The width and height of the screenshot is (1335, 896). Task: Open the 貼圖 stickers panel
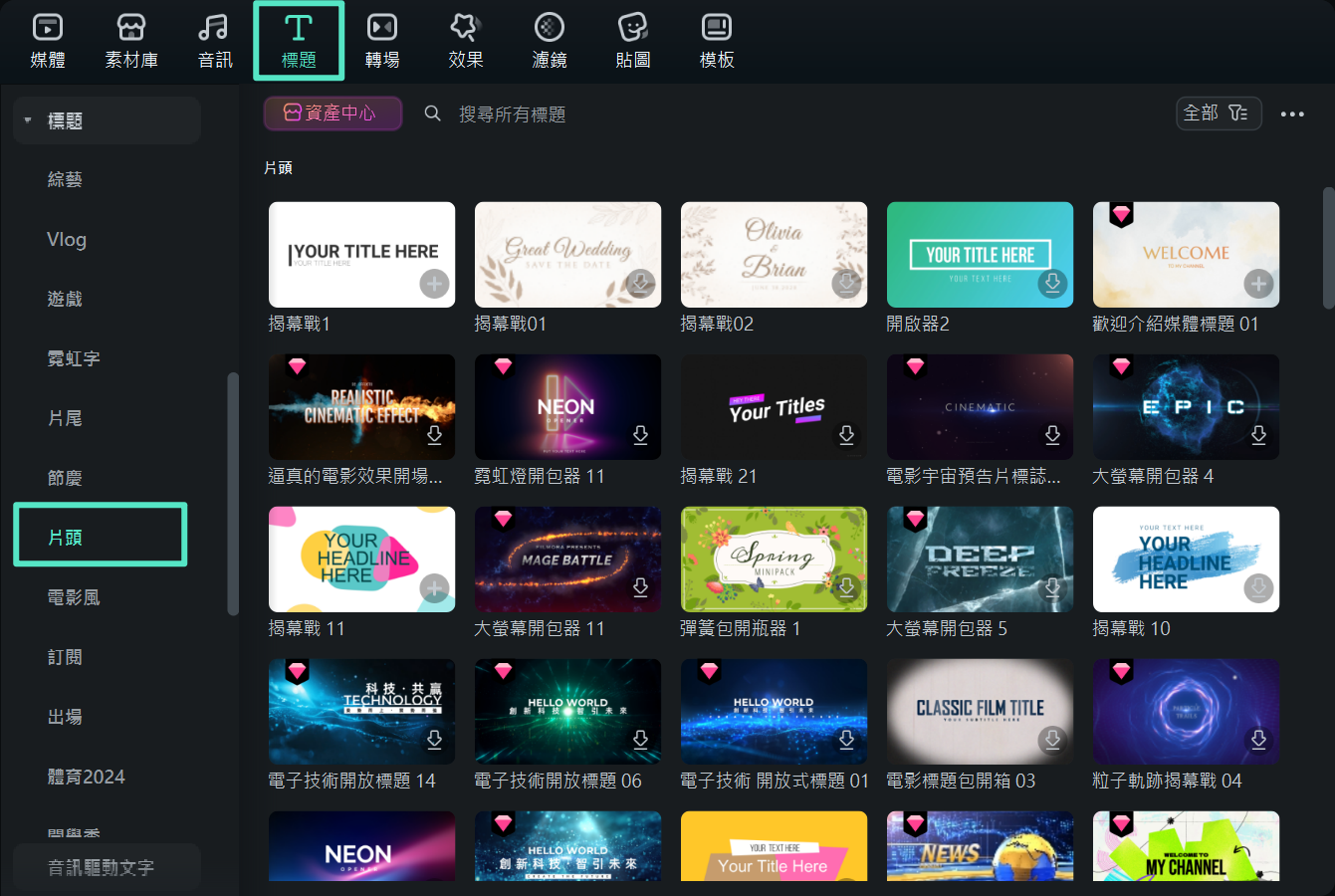coord(632,40)
